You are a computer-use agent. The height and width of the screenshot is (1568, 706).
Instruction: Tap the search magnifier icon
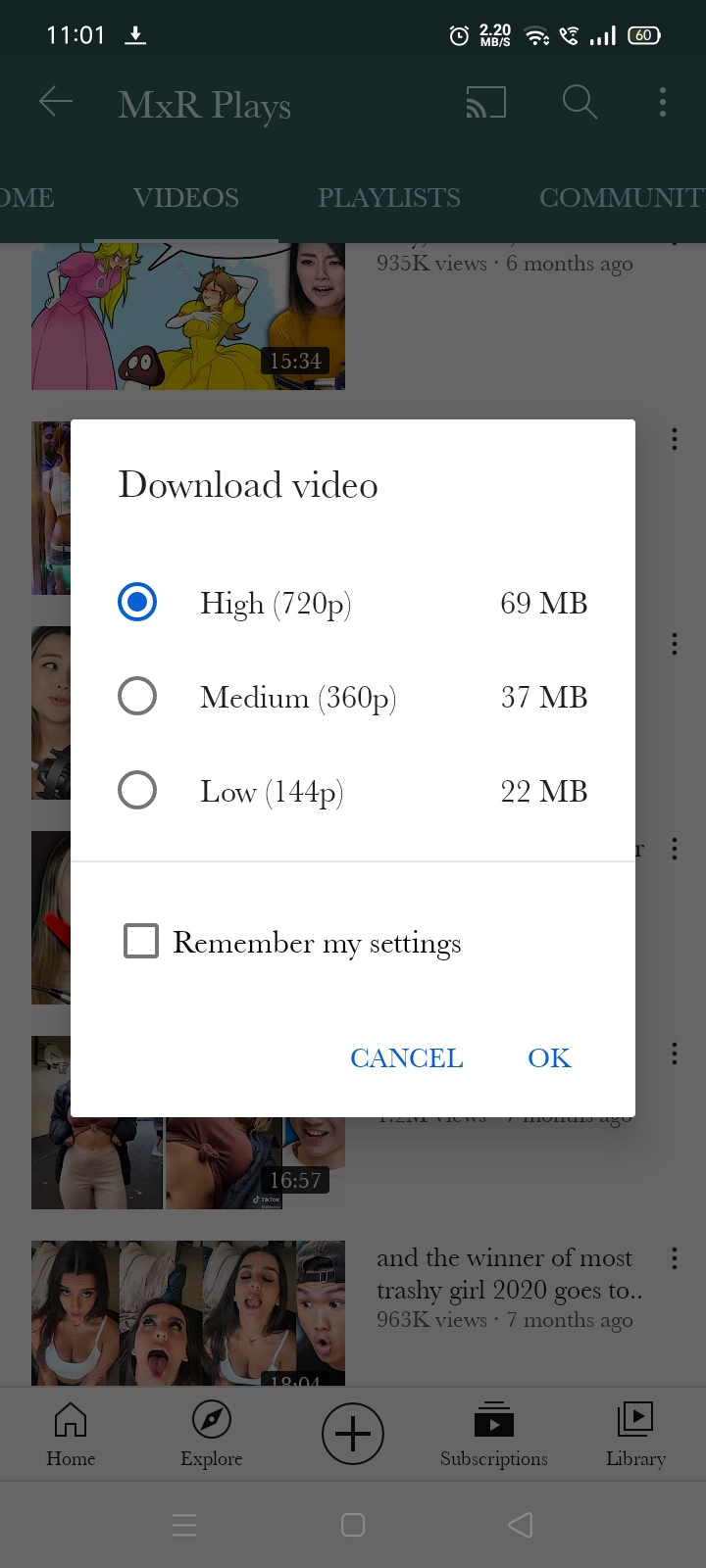point(580,102)
